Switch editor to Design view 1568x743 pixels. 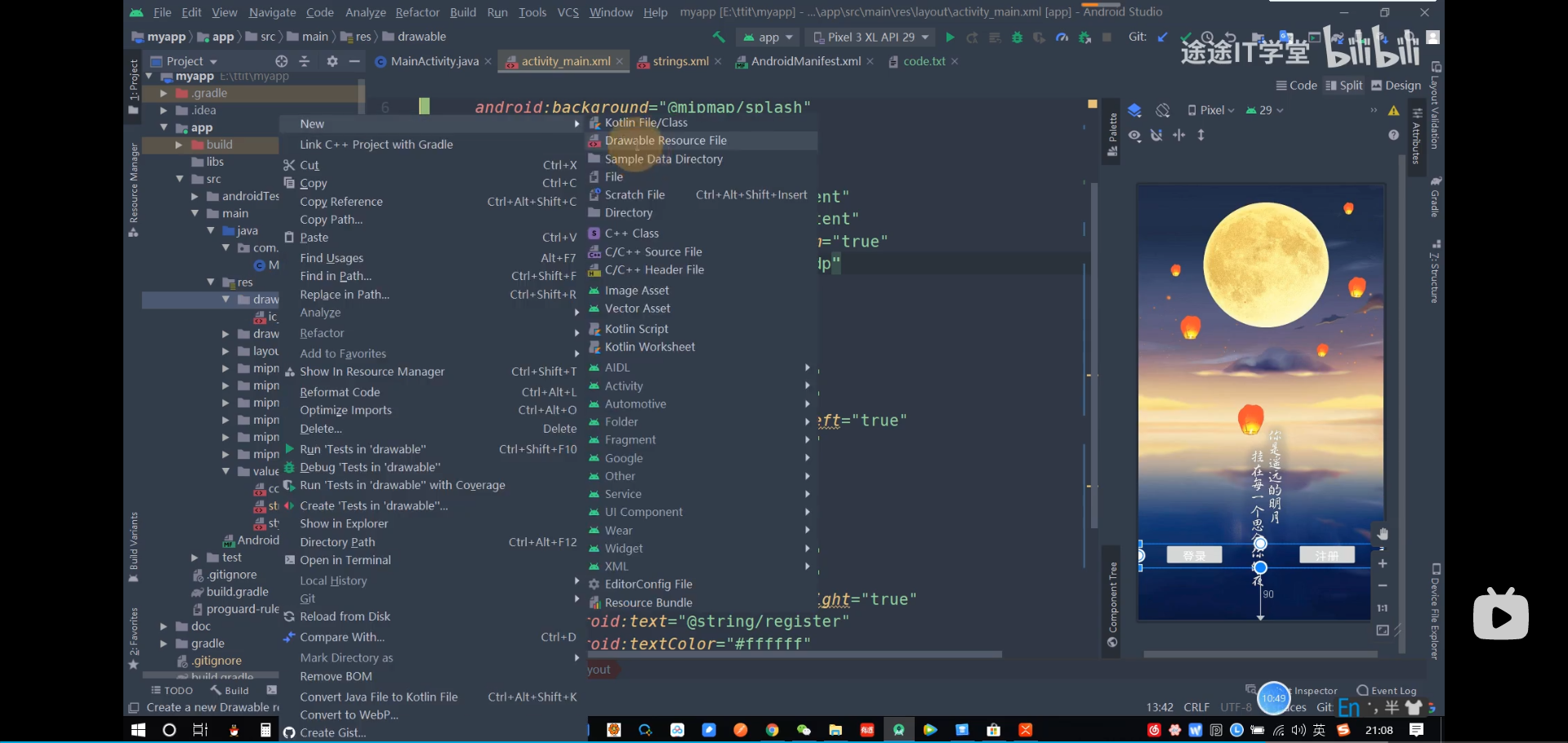[x=1396, y=86]
